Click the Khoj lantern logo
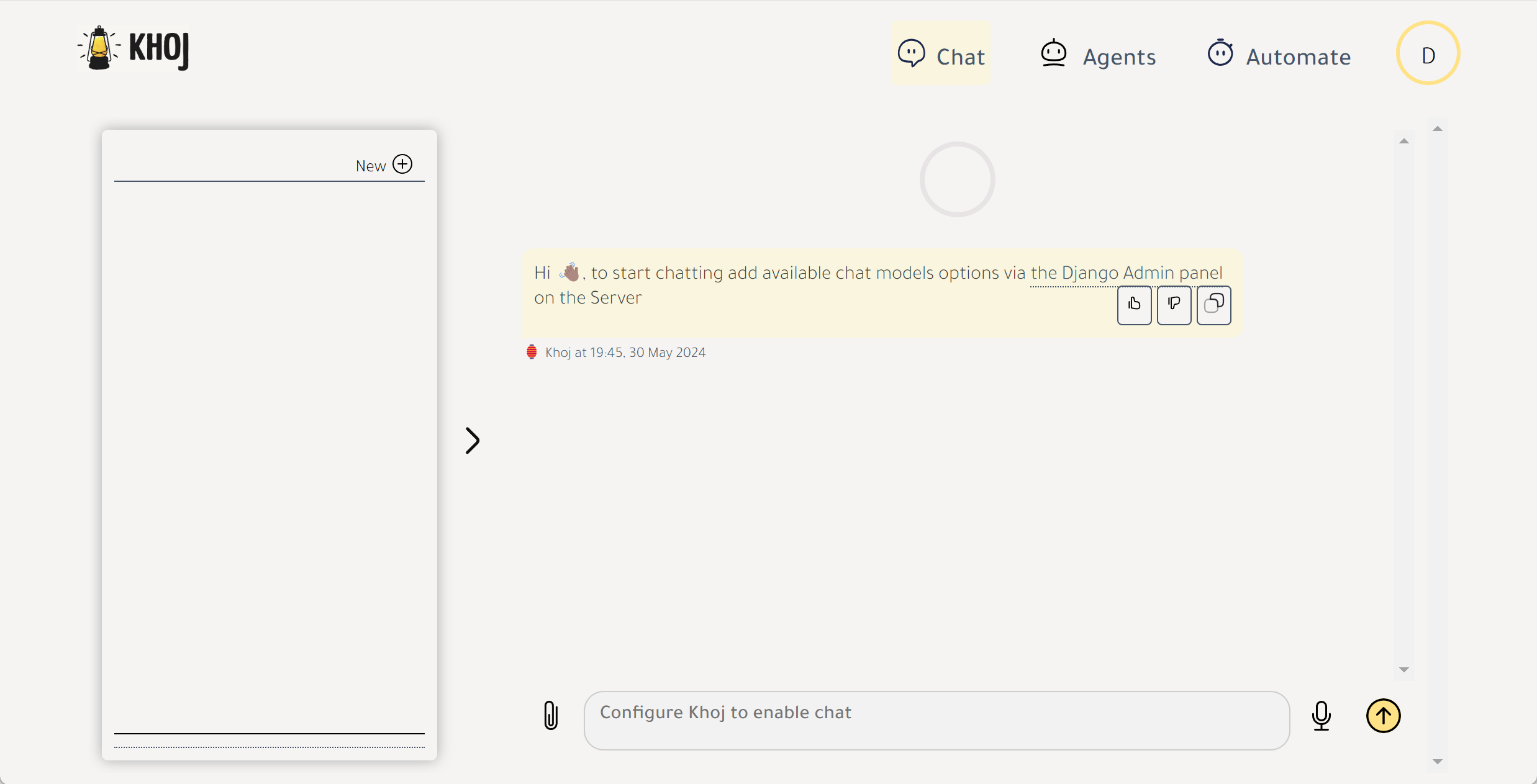 pyautogui.click(x=134, y=48)
